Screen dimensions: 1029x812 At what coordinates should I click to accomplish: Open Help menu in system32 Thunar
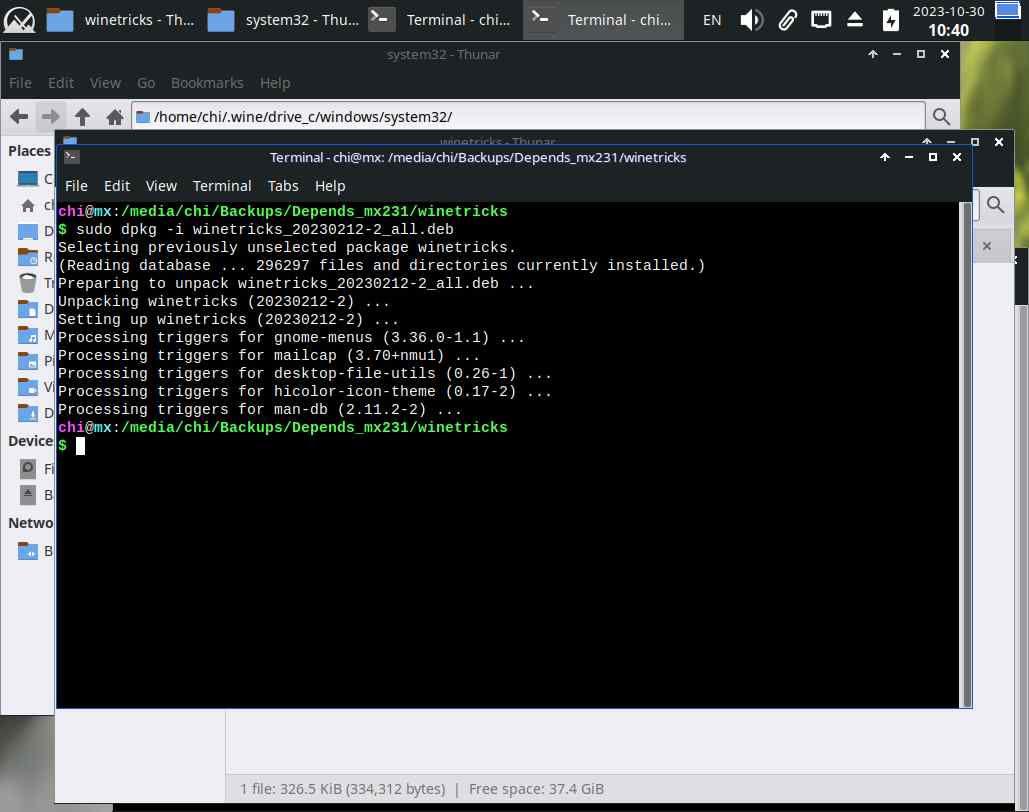(275, 83)
